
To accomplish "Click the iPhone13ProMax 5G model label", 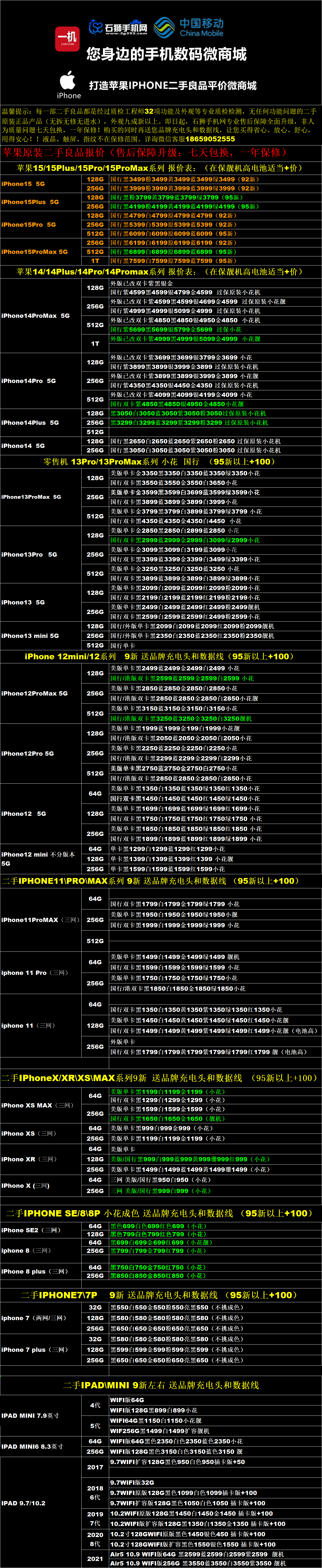I will point(31,497).
